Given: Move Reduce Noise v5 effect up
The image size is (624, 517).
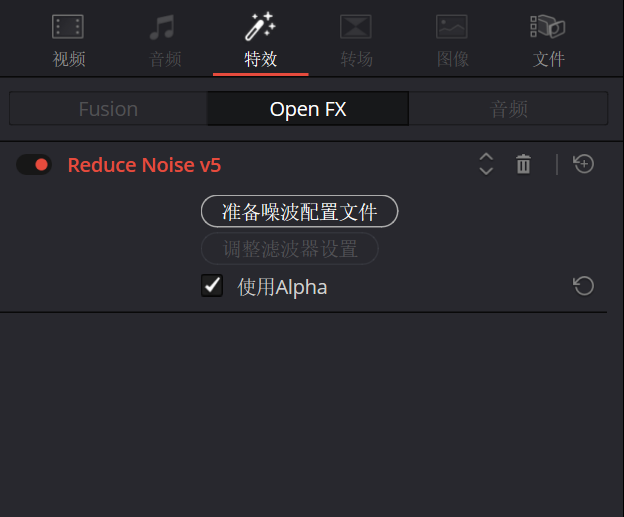Looking at the screenshot, I should tap(486, 157).
